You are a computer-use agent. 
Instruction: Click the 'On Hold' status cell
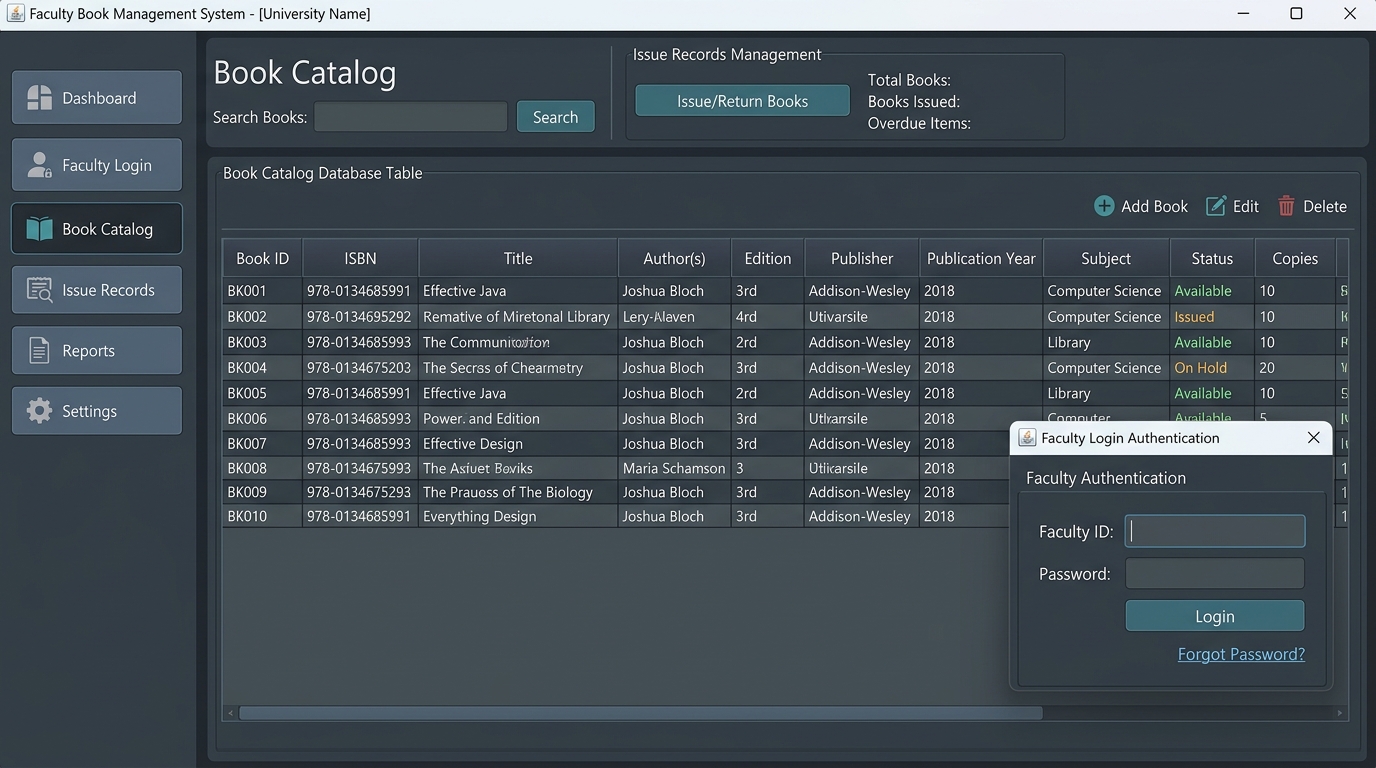tap(1212, 368)
